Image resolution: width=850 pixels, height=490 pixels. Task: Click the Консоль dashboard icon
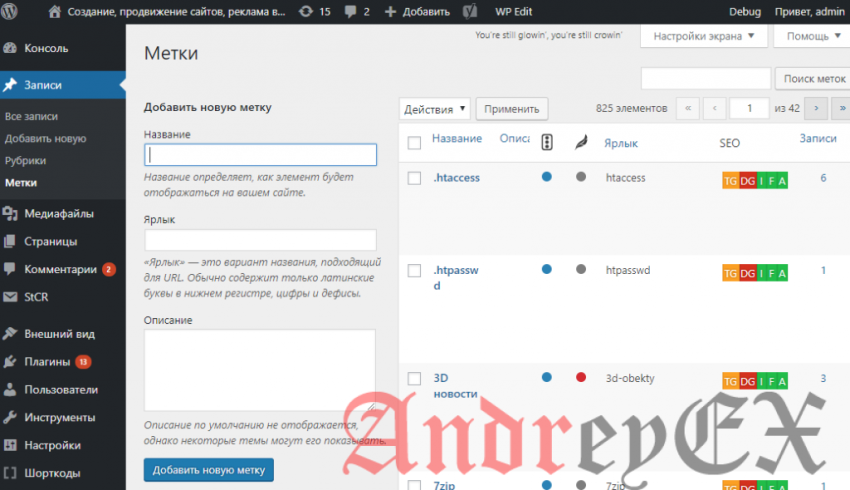10,48
